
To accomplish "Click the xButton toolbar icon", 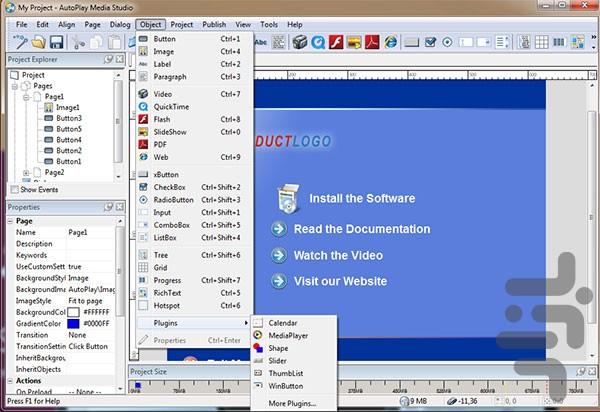I will coord(412,42).
